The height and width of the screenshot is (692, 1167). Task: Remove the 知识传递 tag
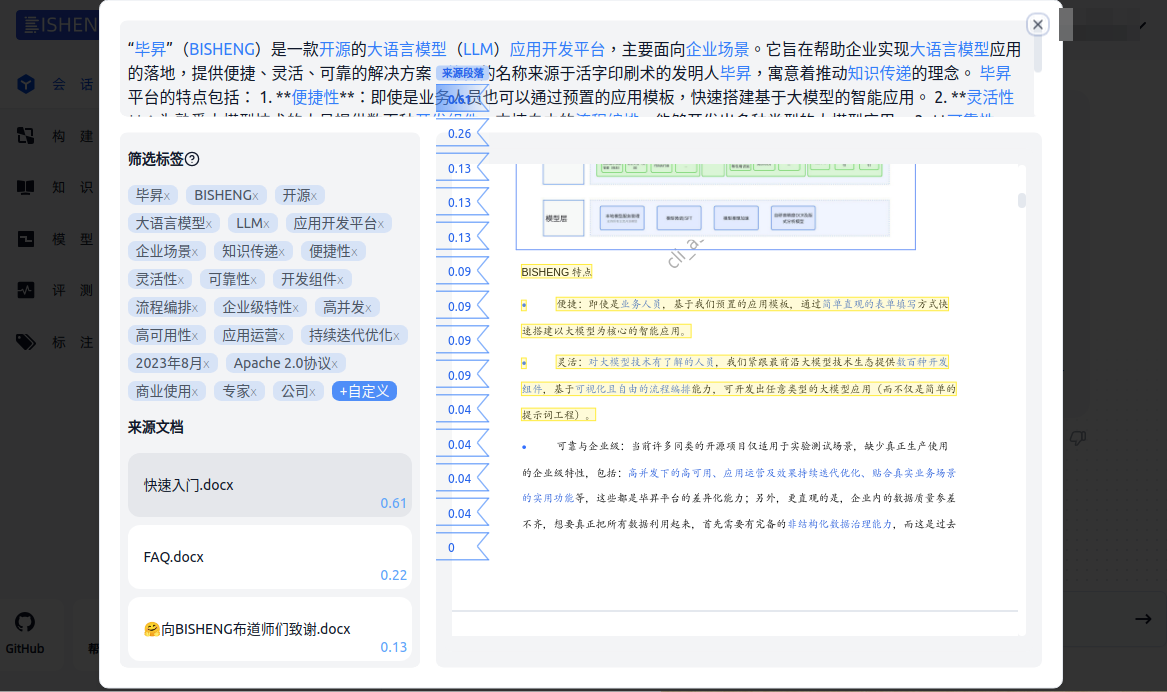coord(282,253)
